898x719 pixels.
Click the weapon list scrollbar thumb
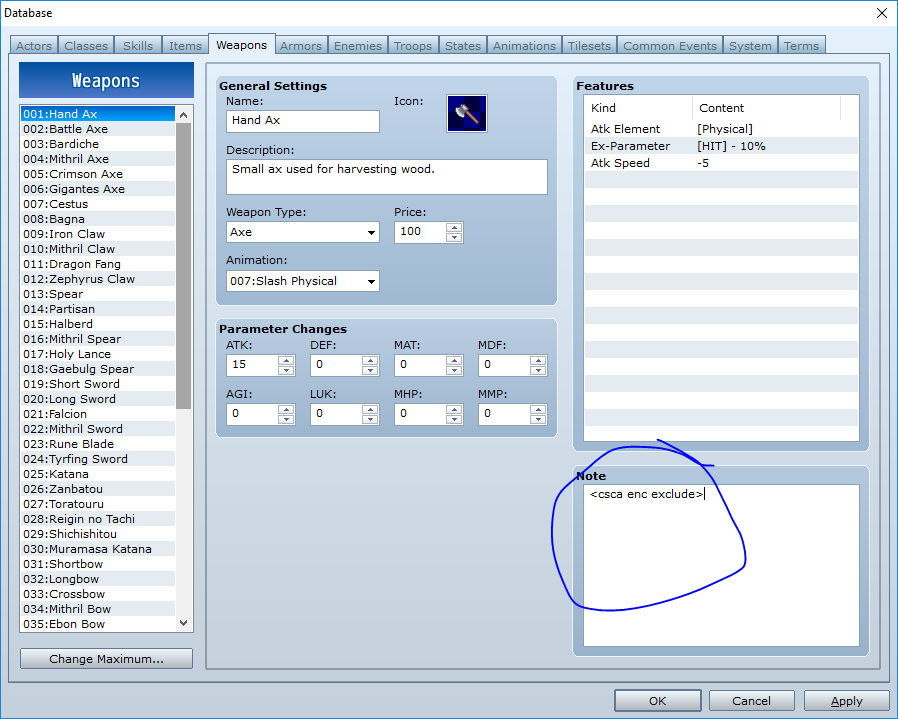click(x=183, y=265)
